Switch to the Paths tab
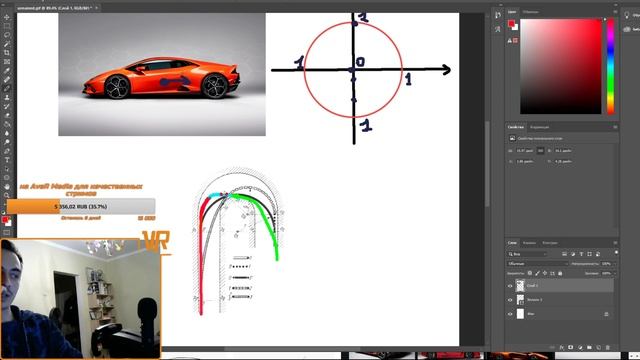640x360 pixels. tap(549, 242)
